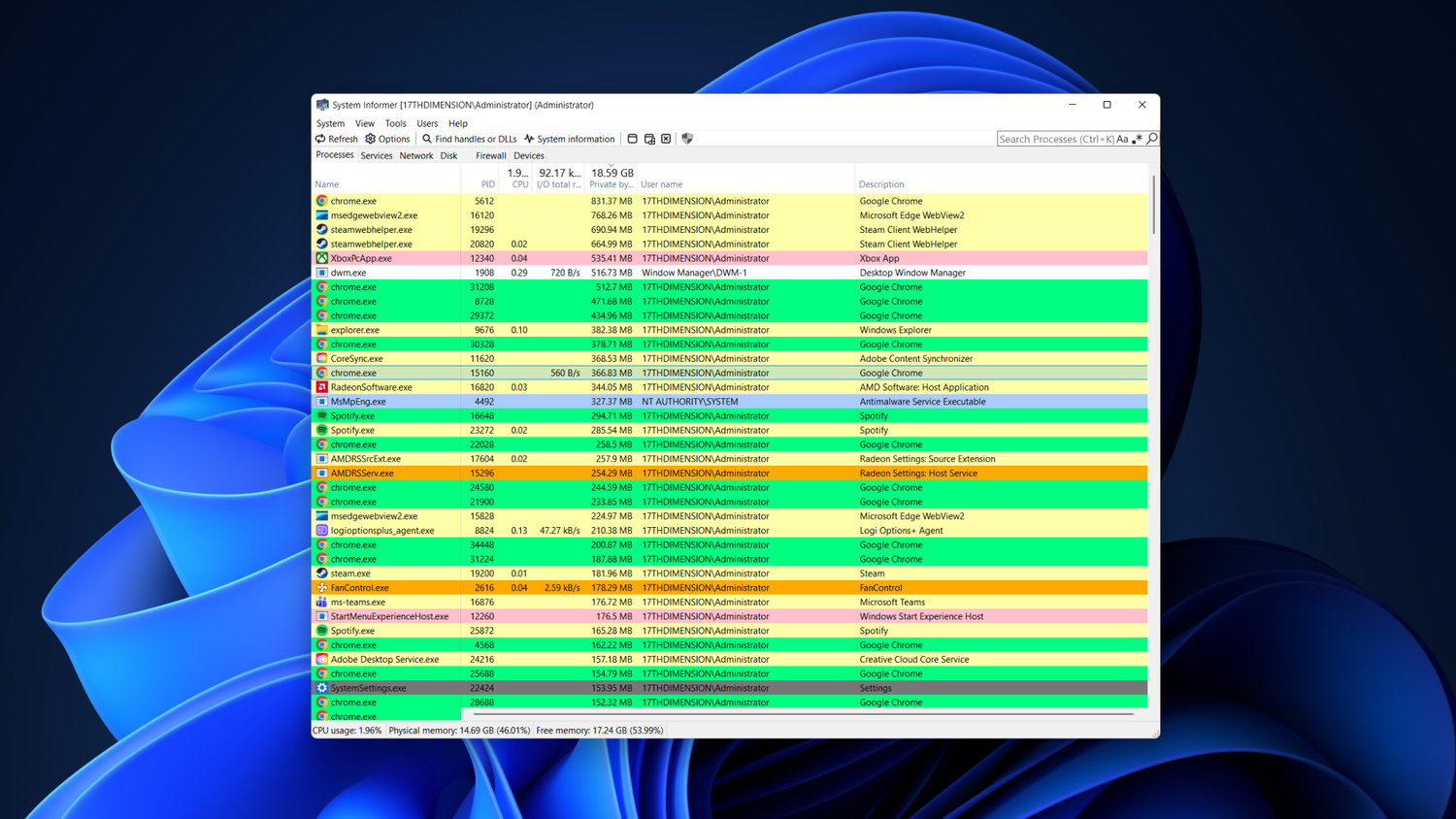Select the highlighted chrome.exe row PID 15160
The height and width of the screenshot is (819, 1456).
730,373
